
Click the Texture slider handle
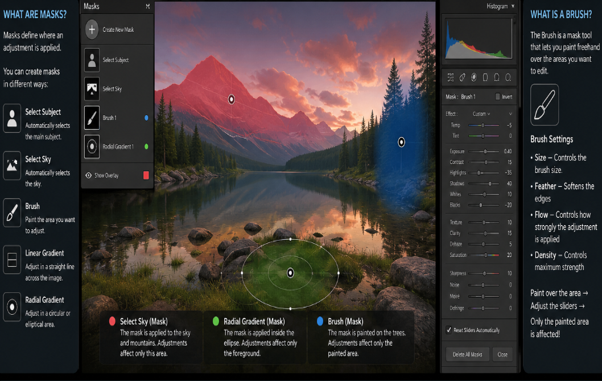(x=484, y=222)
